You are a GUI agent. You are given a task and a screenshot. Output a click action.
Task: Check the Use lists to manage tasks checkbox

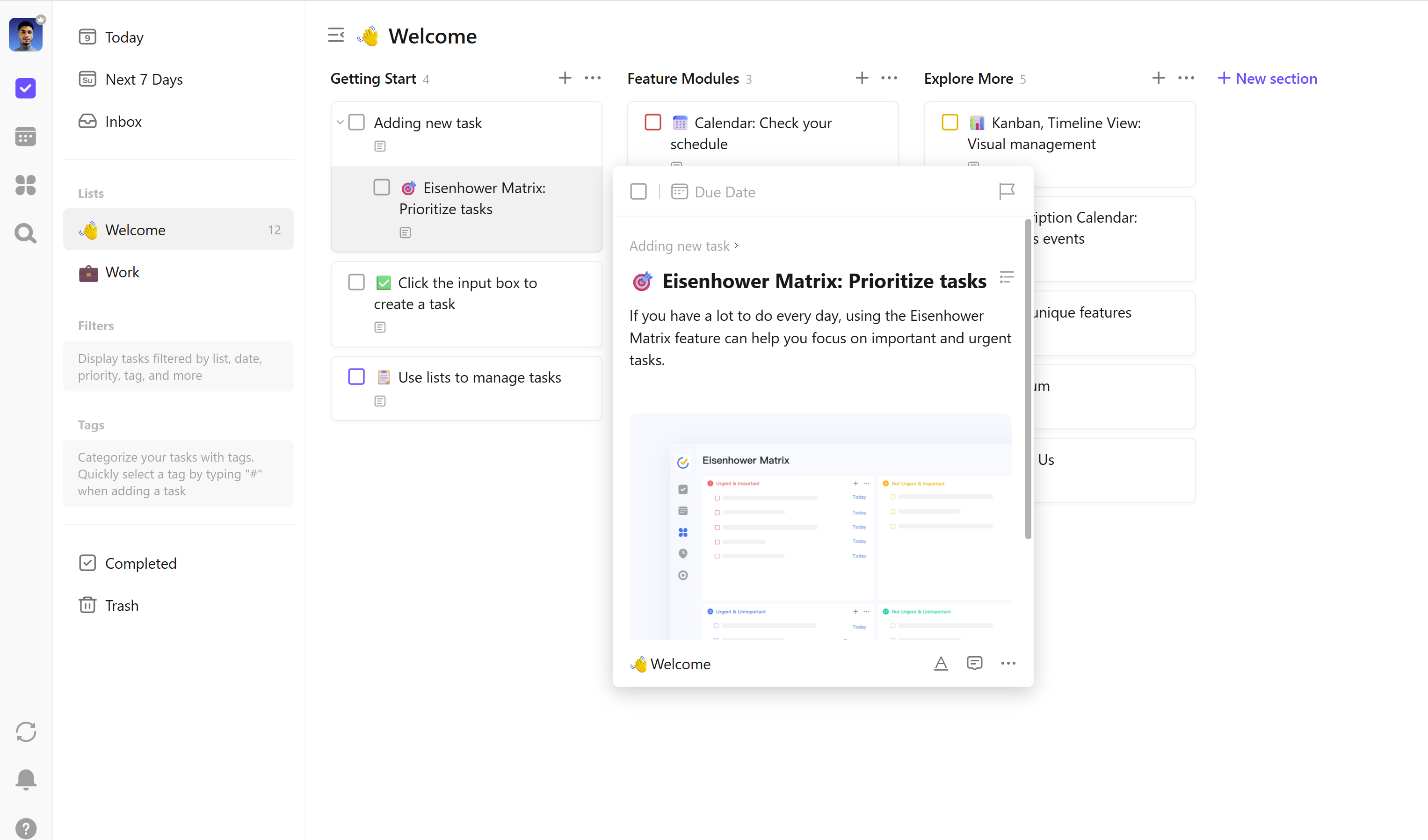(356, 377)
